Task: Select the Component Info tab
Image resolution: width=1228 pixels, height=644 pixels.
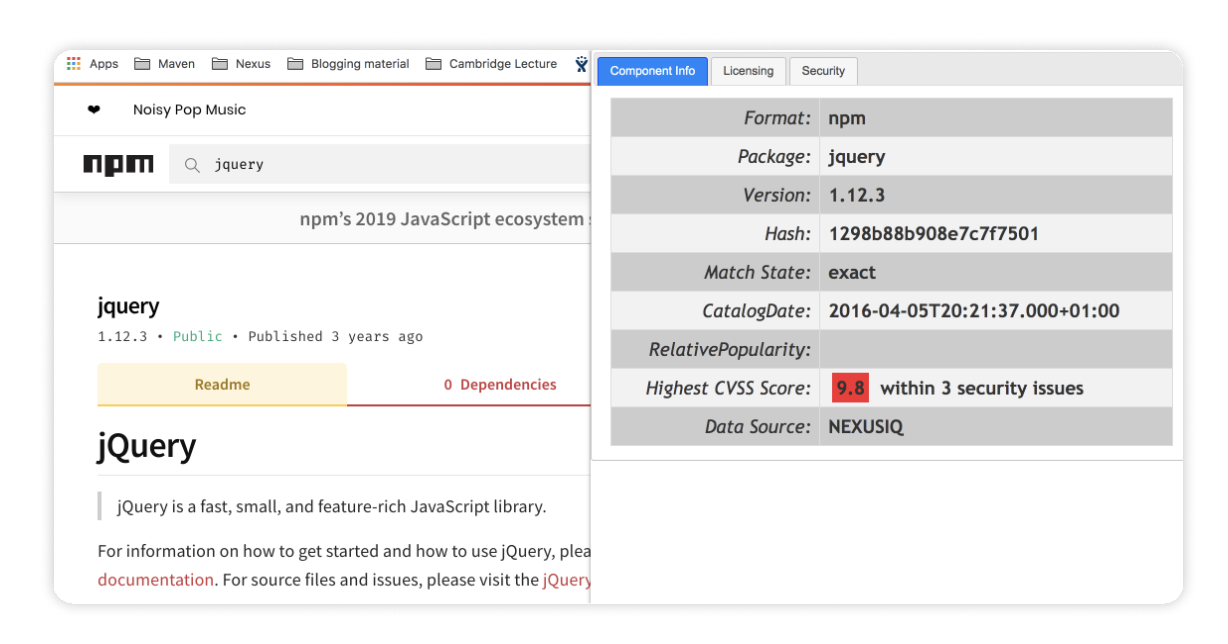Action: pos(652,71)
